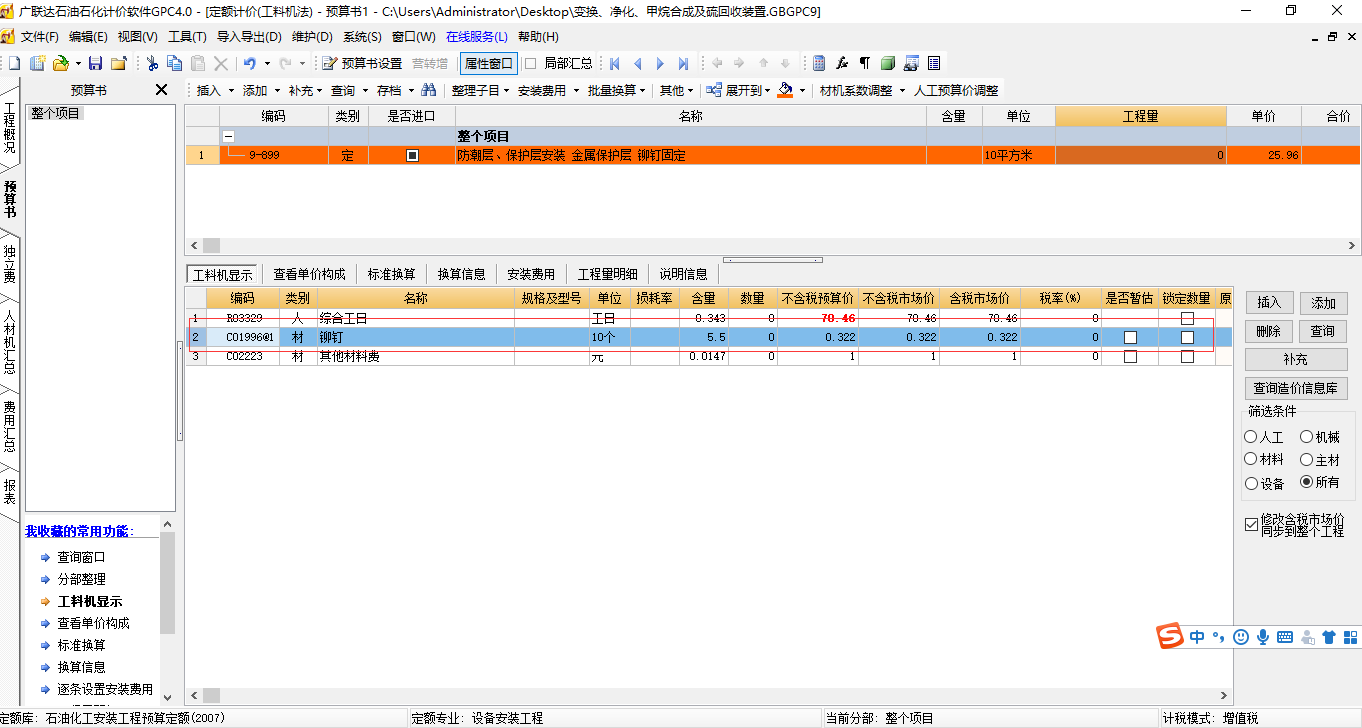The height and width of the screenshot is (728, 1362).
Task: Click the fx formula icon
Action: [842, 63]
